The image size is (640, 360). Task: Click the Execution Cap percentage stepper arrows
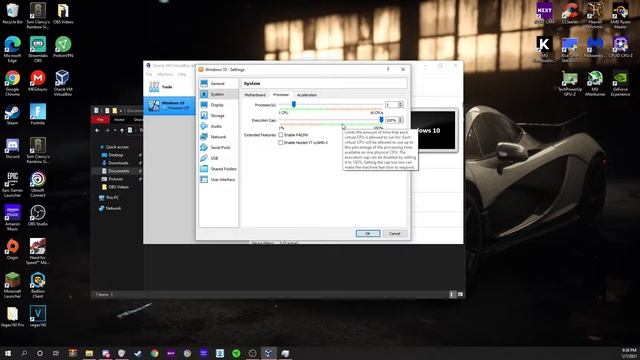coord(400,120)
